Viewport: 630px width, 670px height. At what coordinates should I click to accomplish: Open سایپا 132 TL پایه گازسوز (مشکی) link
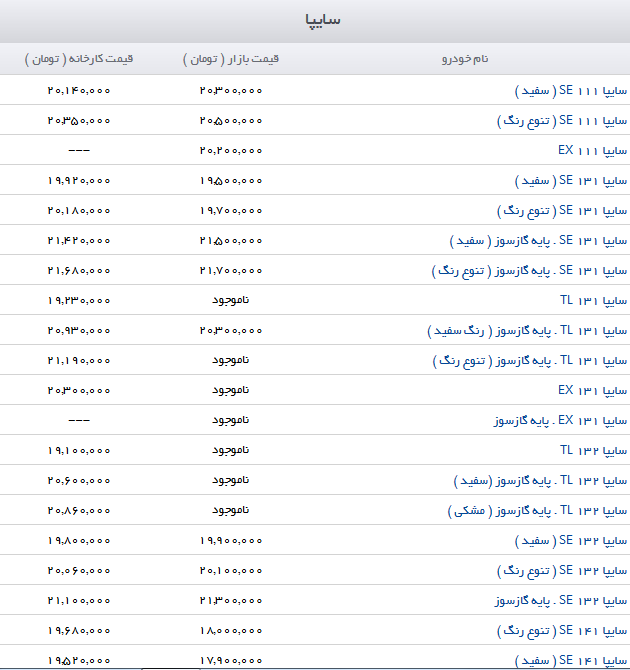(x=537, y=511)
